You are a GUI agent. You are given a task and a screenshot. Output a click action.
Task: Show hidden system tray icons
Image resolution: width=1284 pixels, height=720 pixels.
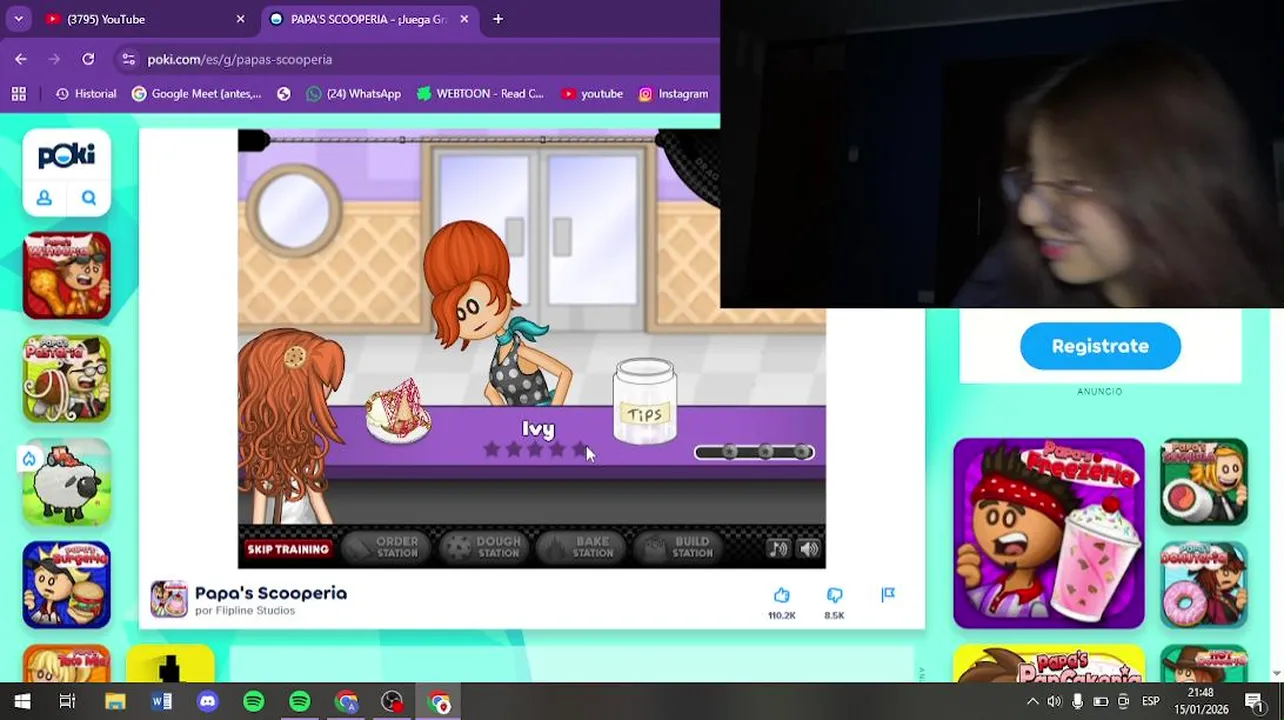click(1032, 701)
